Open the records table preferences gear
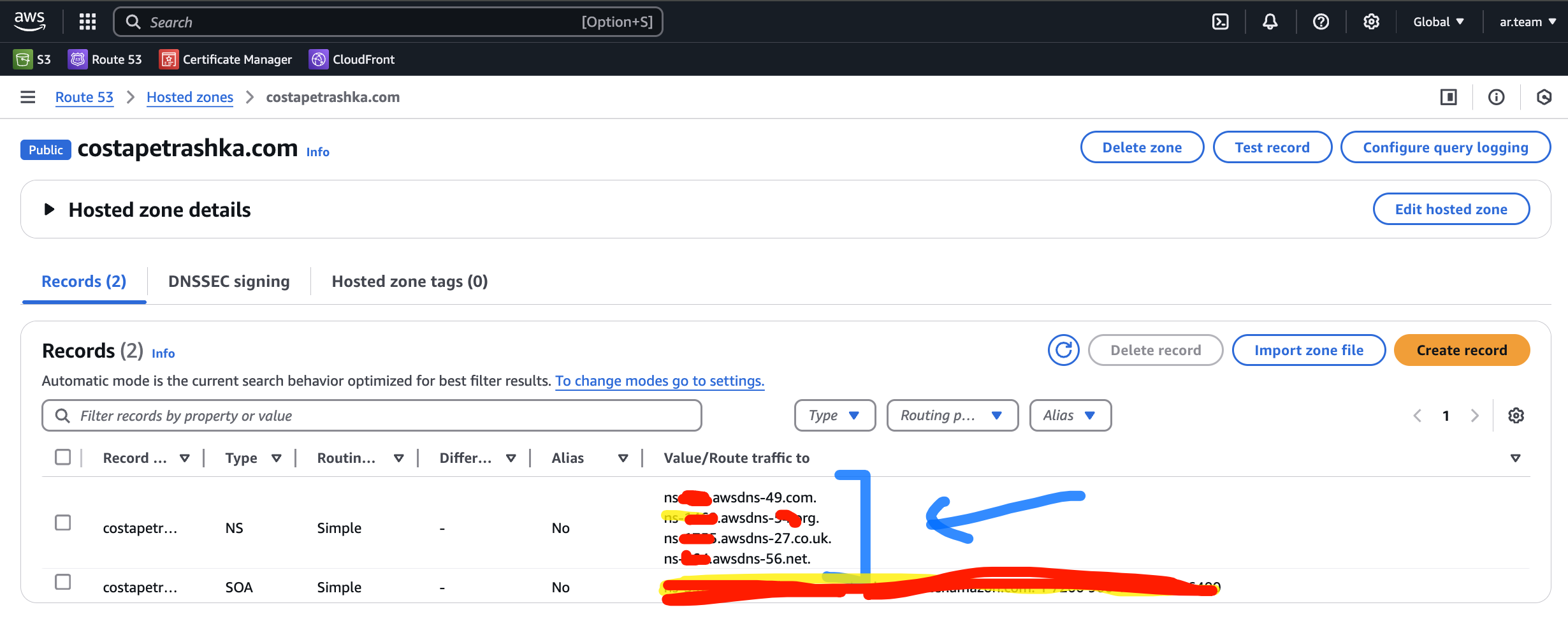1568x635 pixels. pyautogui.click(x=1516, y=416)
